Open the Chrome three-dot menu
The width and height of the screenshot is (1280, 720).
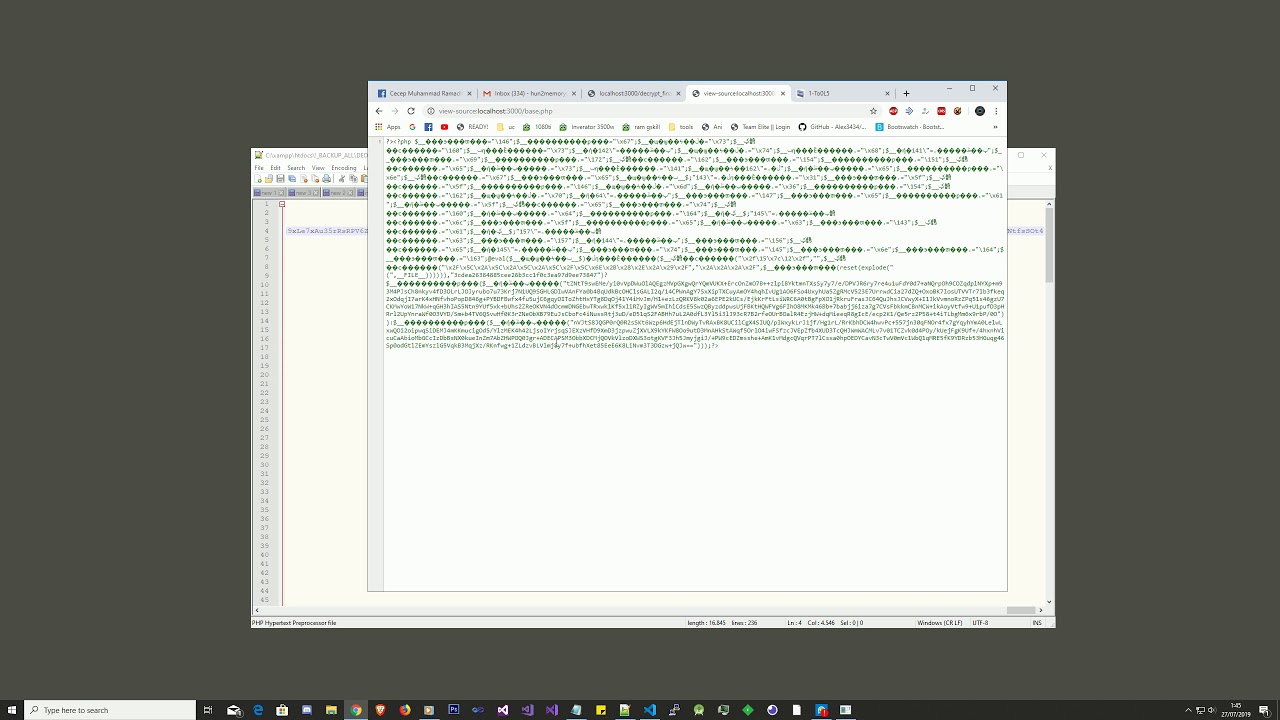click(996, 111)
